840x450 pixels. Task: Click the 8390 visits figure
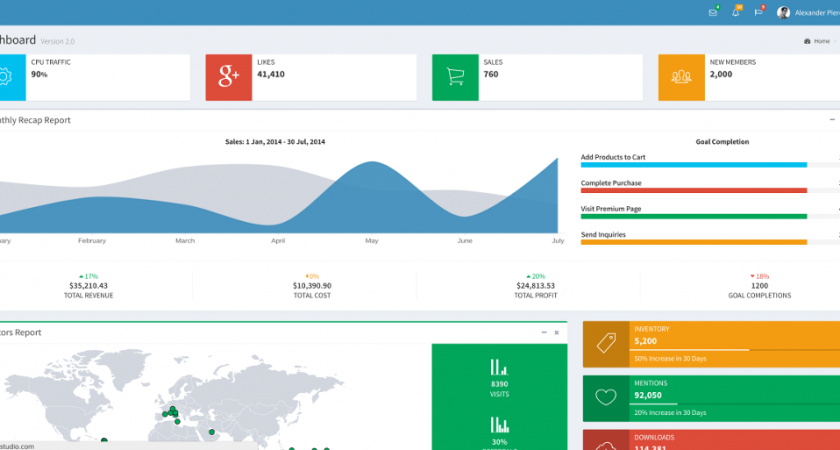[499, 384]
